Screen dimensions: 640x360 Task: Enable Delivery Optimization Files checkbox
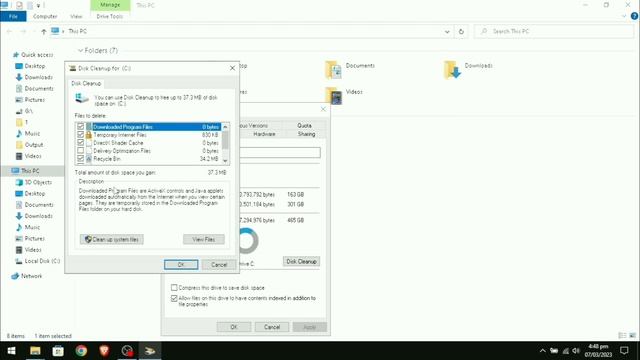click(80, 151)
